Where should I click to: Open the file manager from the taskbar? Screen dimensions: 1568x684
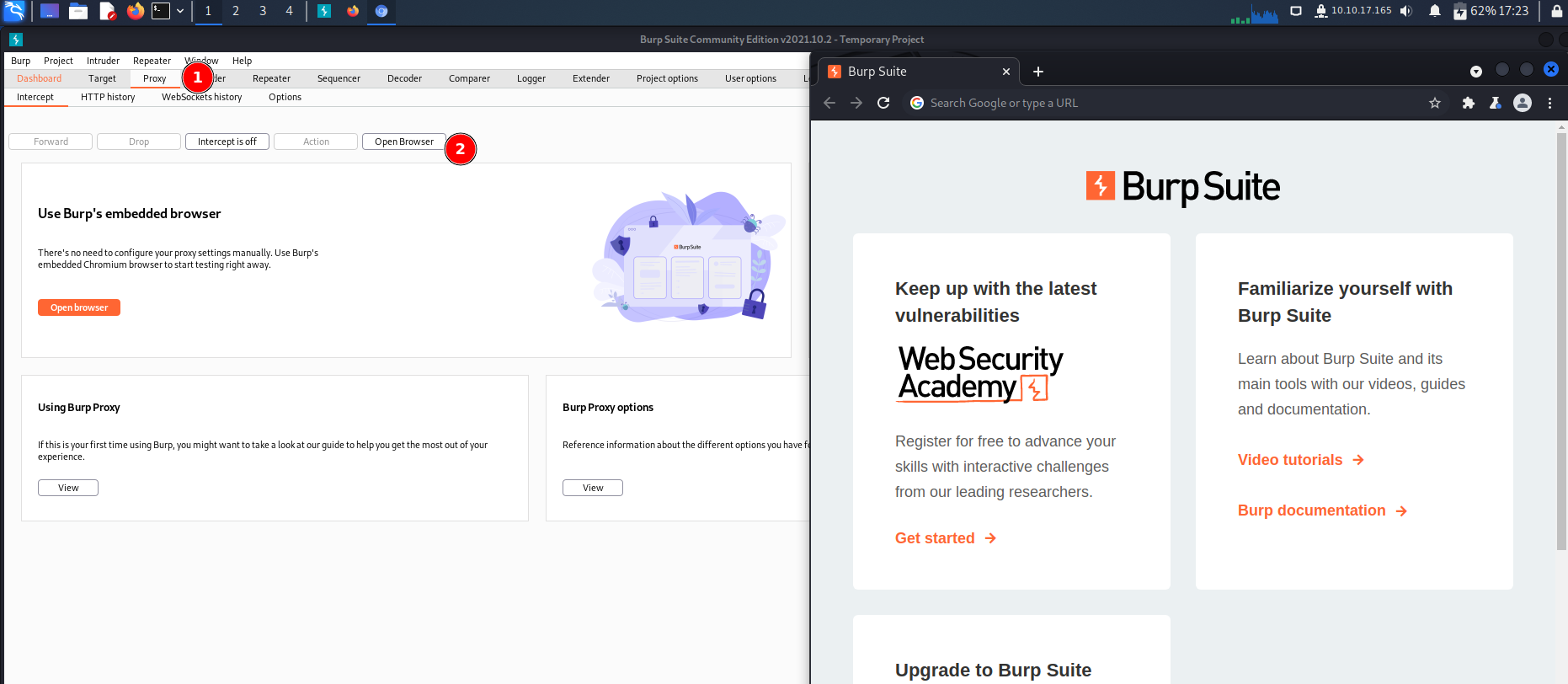pos(78,11)
